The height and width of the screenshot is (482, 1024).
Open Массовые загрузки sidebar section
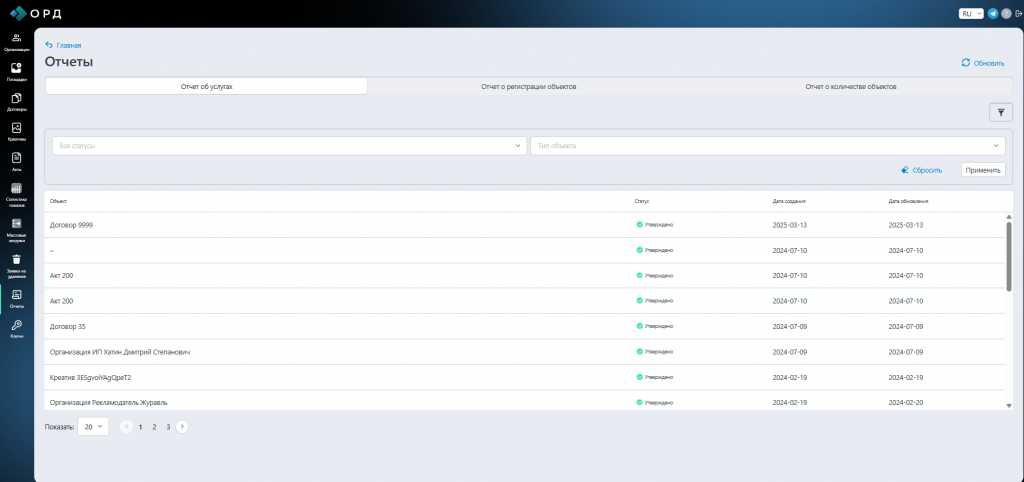pyautogui.click(x=17, y=230)
